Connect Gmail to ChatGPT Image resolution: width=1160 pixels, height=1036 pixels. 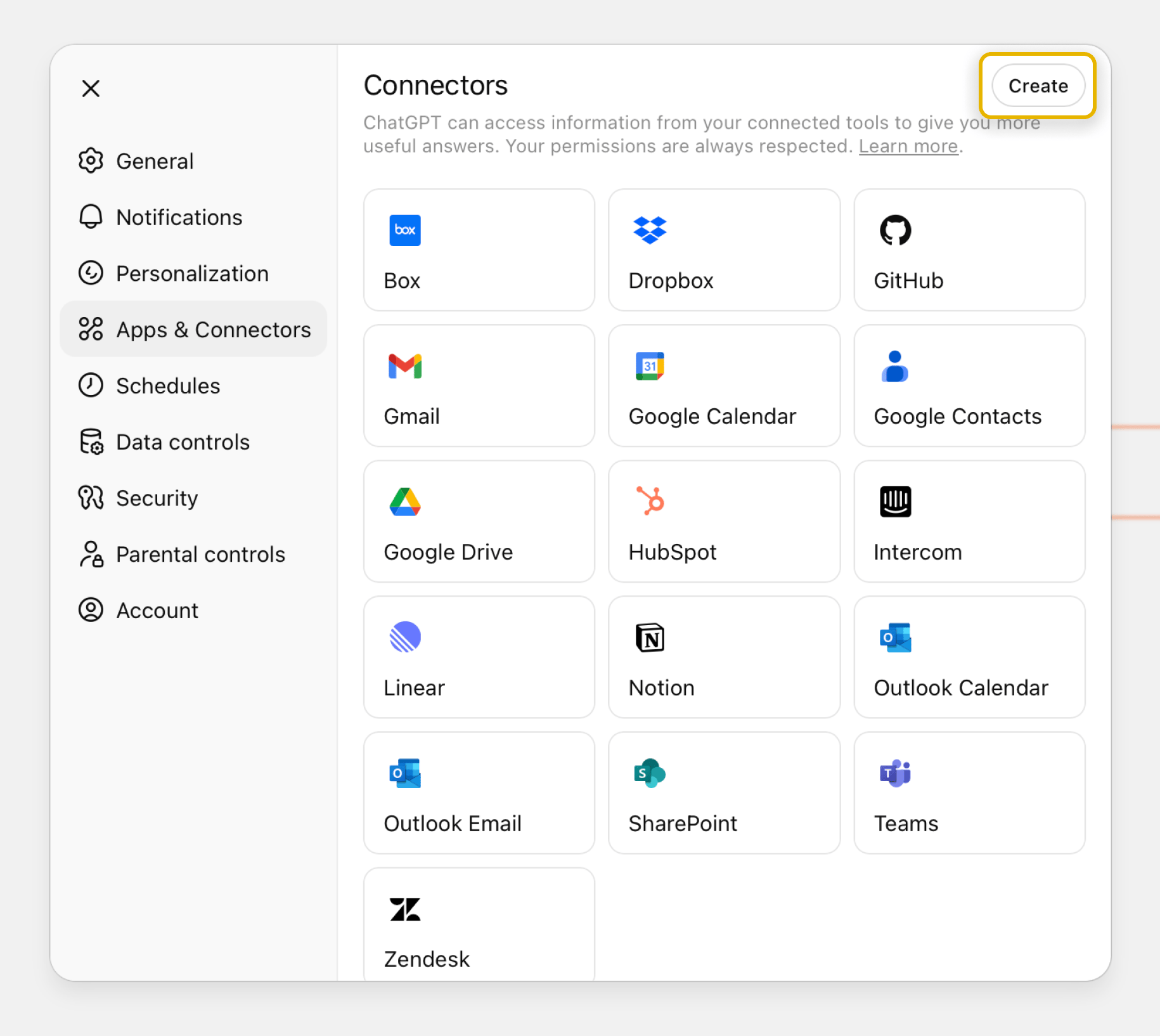tap(479, 385)
